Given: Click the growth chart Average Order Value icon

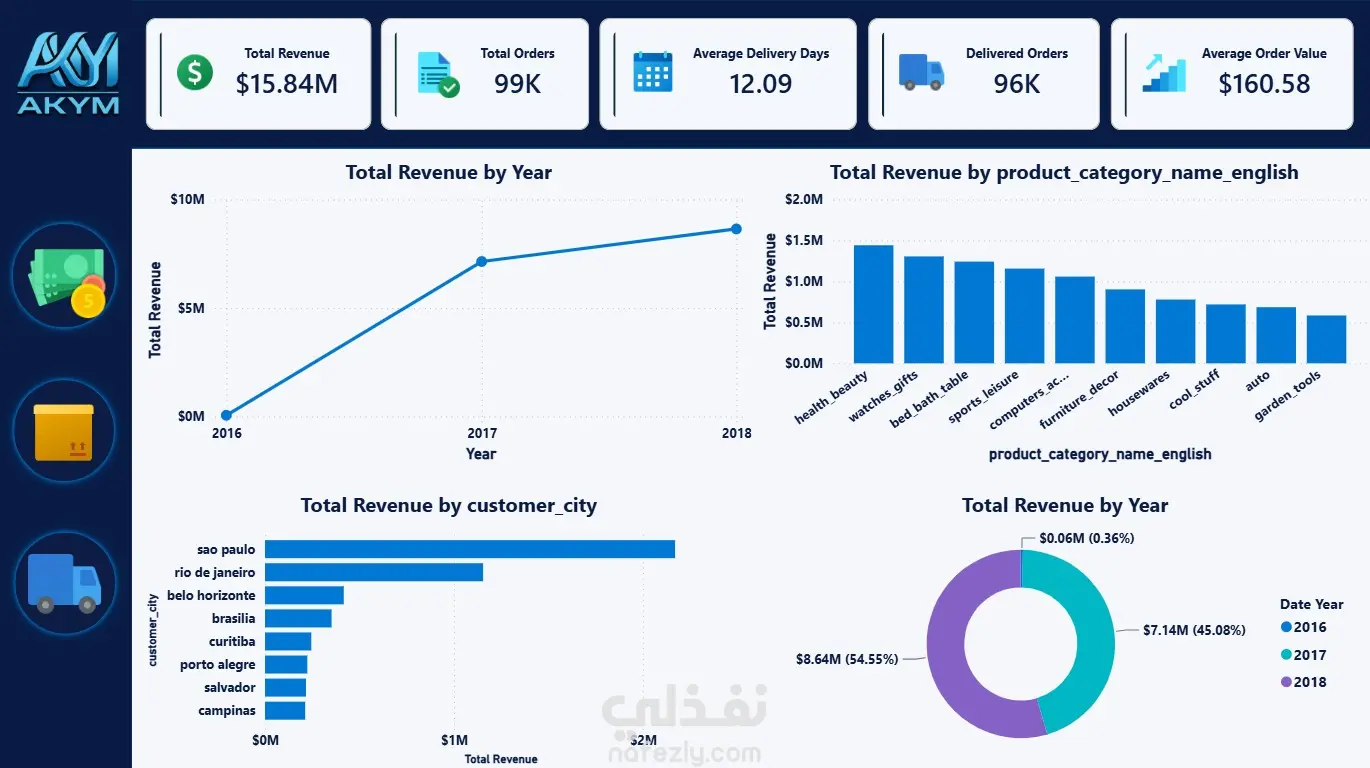Looking at the screenshot, I should 1164,73.
